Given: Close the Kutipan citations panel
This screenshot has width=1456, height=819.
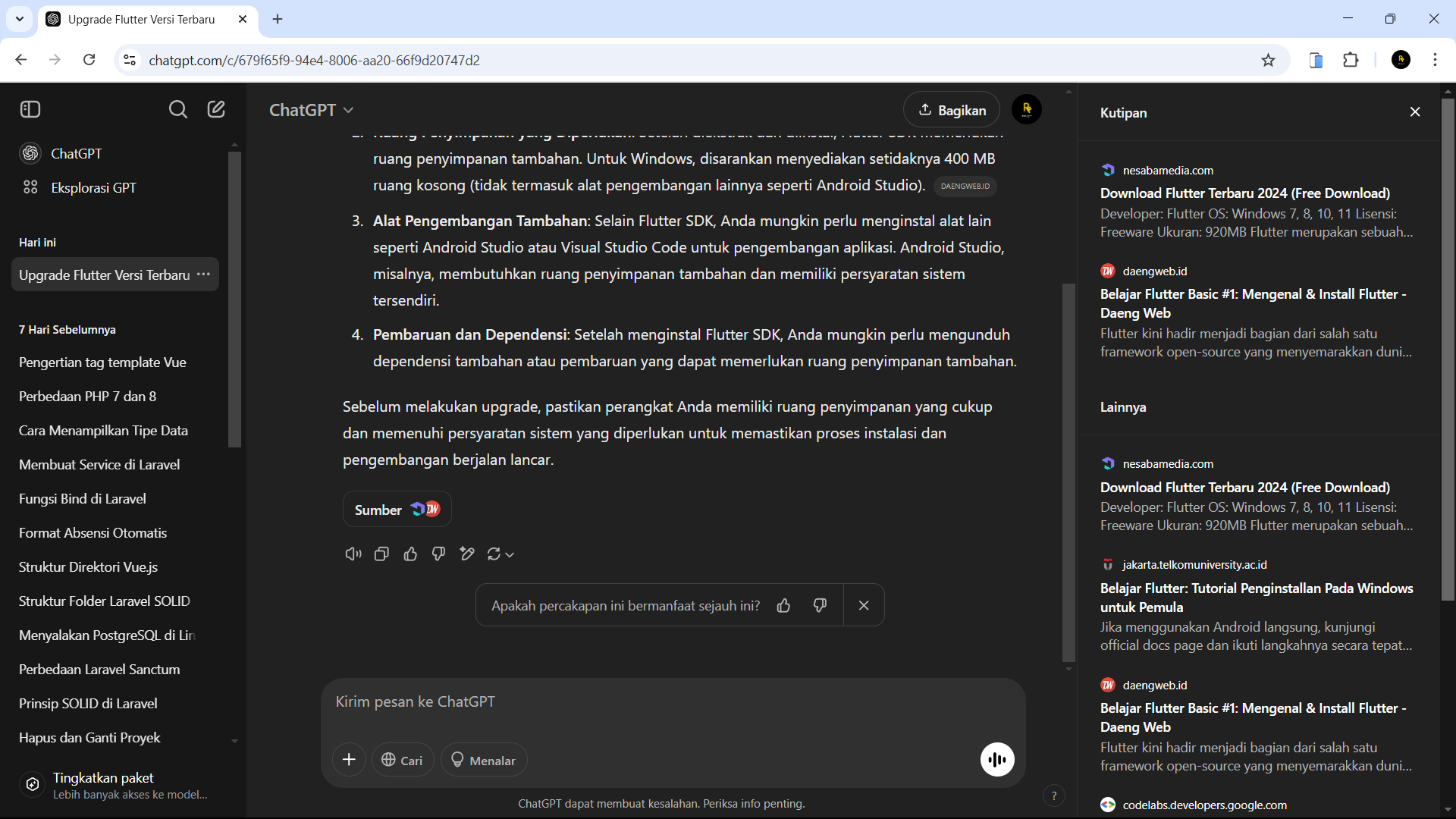Looking at the screenshot, I should click(1415, 112).
